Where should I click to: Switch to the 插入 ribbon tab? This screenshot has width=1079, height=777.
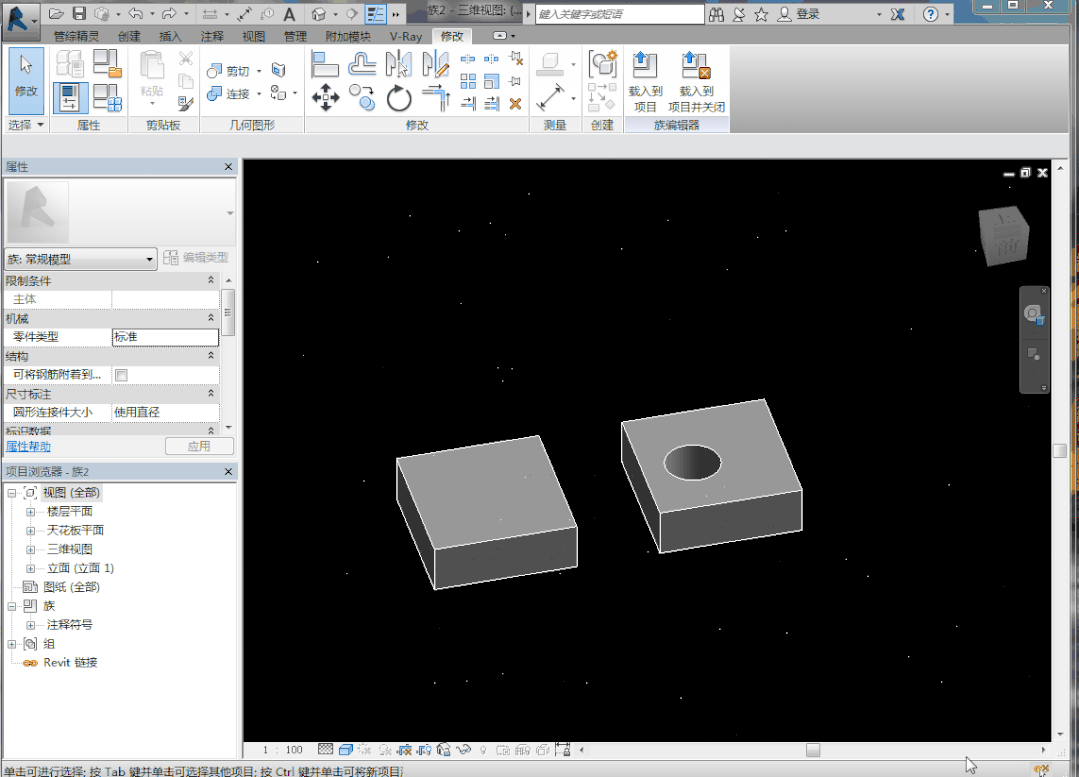[171, 36]
